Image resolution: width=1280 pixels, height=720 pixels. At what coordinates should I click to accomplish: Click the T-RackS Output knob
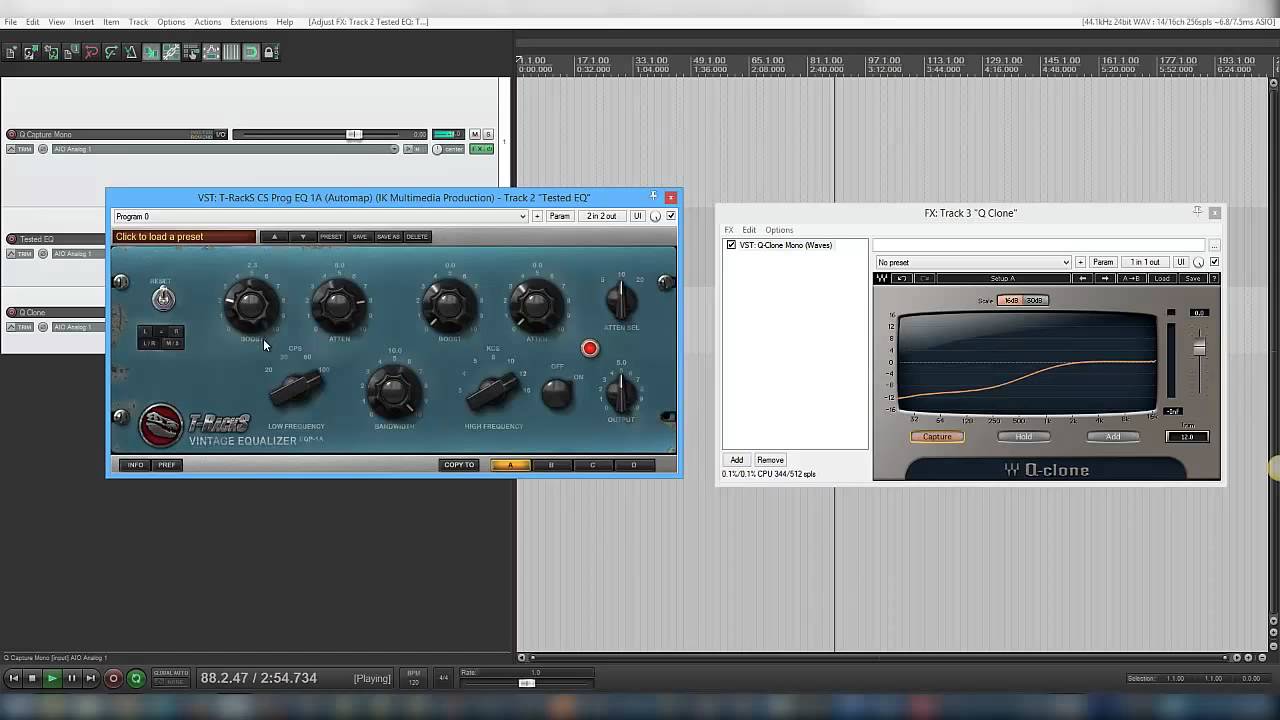(621, 393)
